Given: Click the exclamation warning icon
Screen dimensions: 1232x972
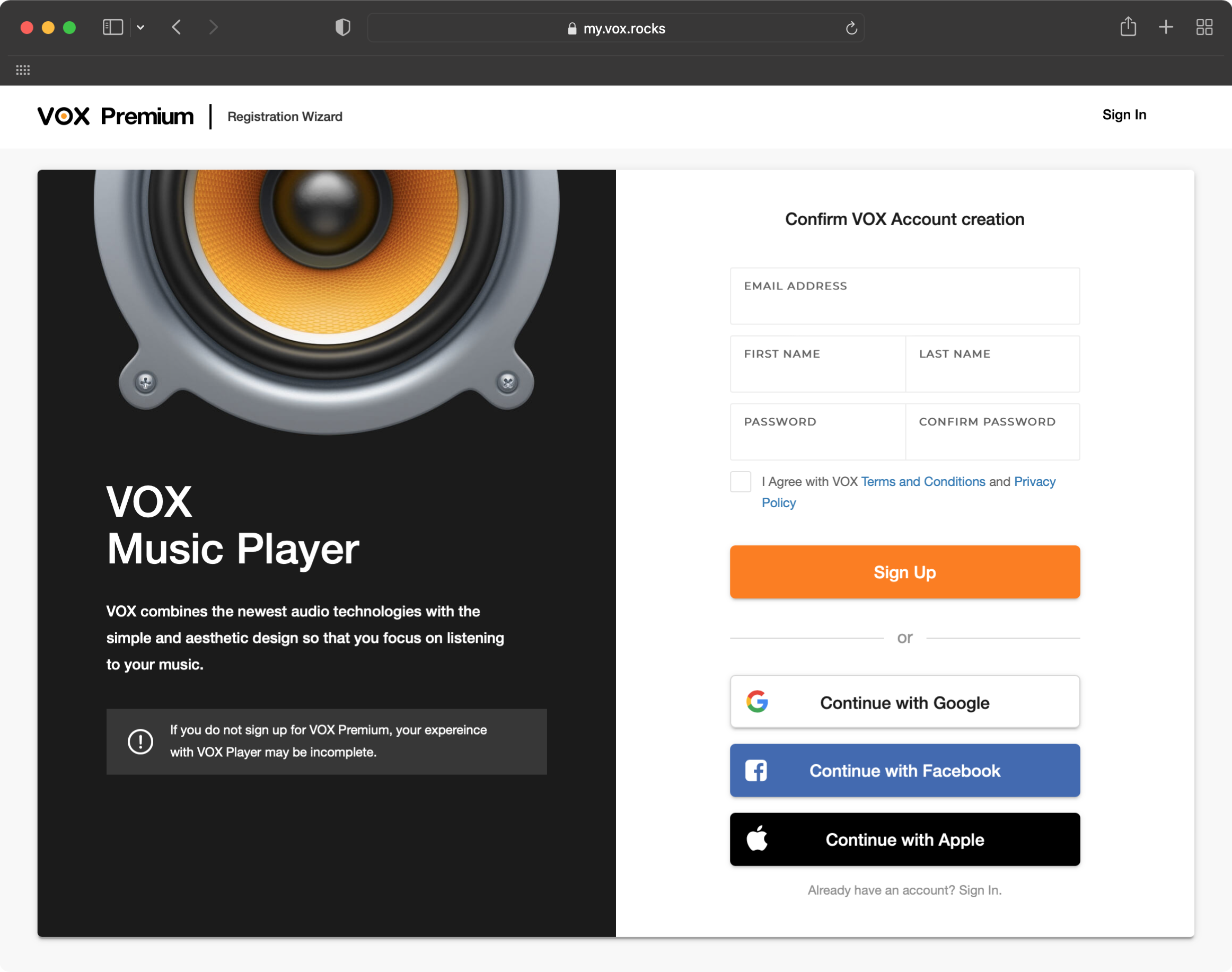Looking at the screenshot, I should (140, 741).
